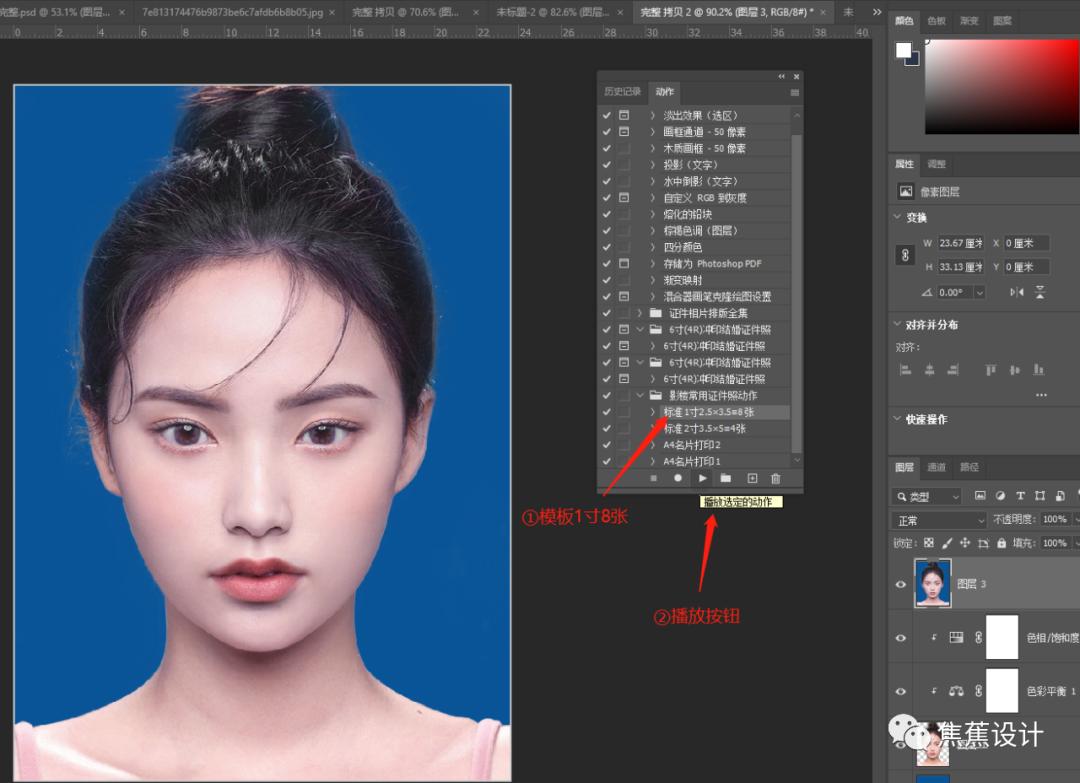Viewport: 1080px width, 783px height.
Task: Expand the A4名片打印1 action
Action: [655, 461]
